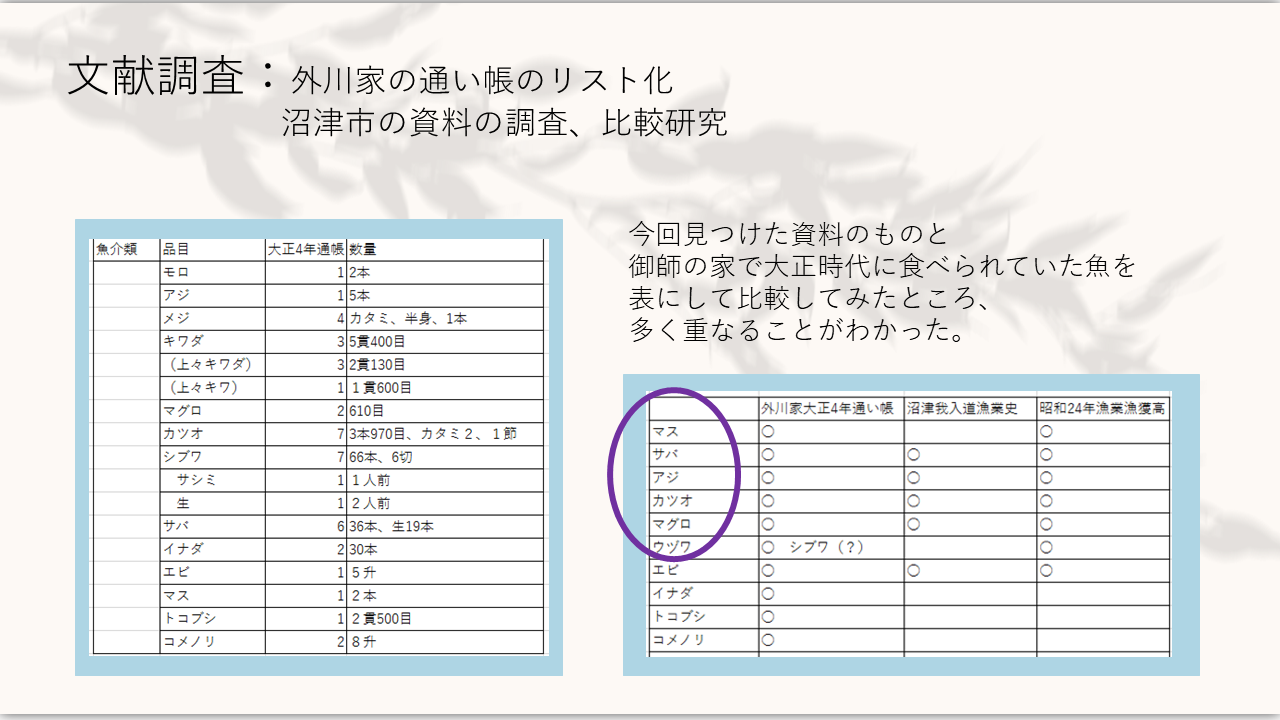Viewport: 1280px width, 720px height.
Task: Click the 沼津市の資料の調査、比較研究 text line
Action: 504,123
